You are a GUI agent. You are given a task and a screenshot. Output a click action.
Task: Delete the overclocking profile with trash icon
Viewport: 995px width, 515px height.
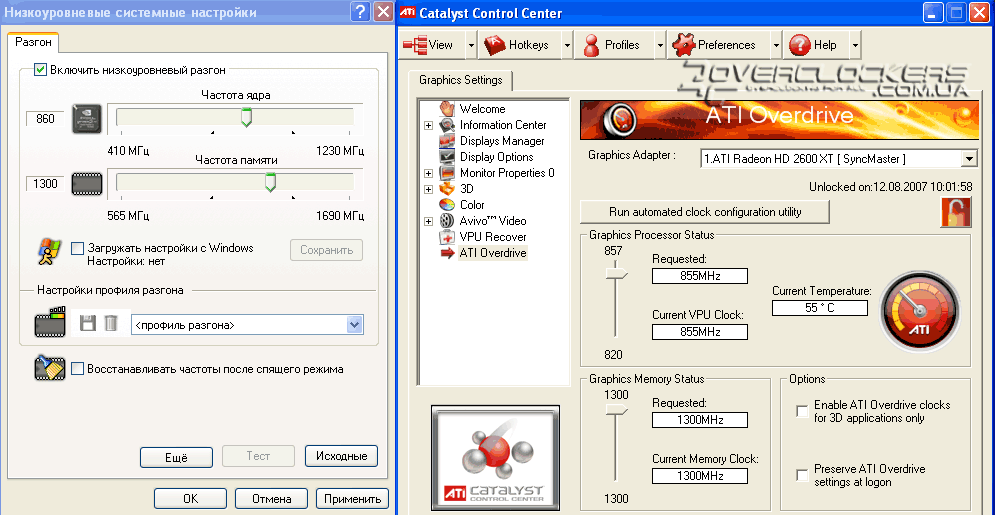[111, 324]
